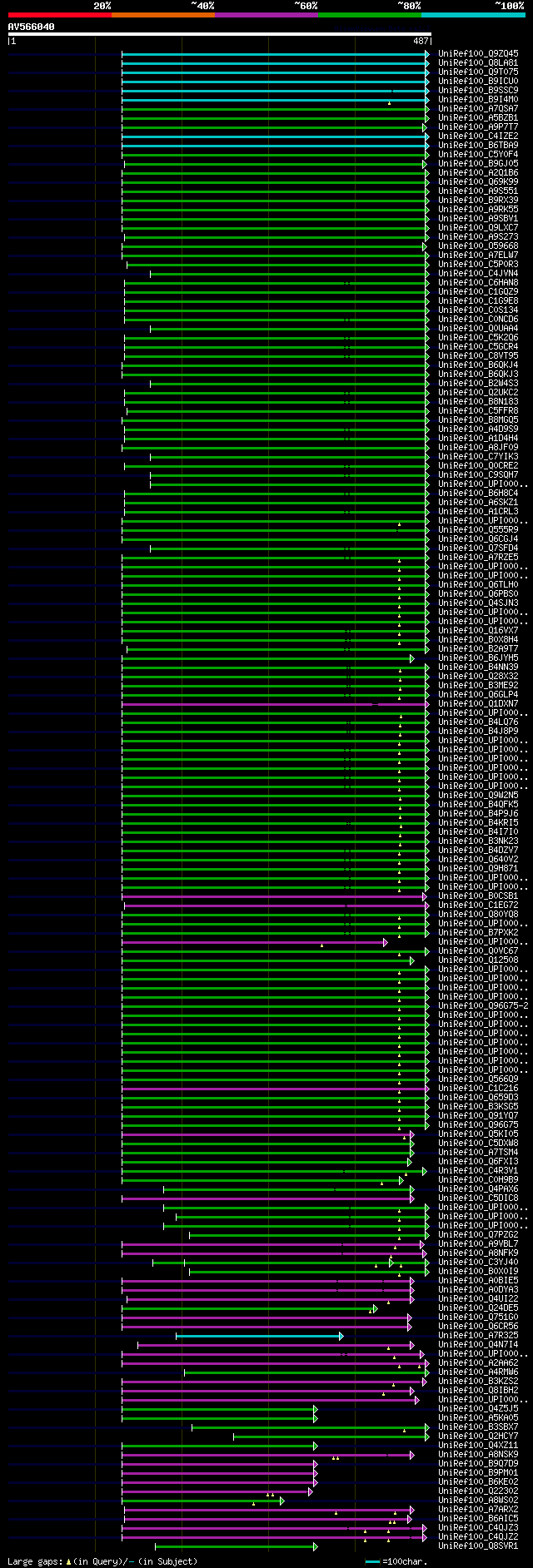Select label UniRef100_B3SBX7
This screenshot has height=1568, width=533.
pos(478,1427)
